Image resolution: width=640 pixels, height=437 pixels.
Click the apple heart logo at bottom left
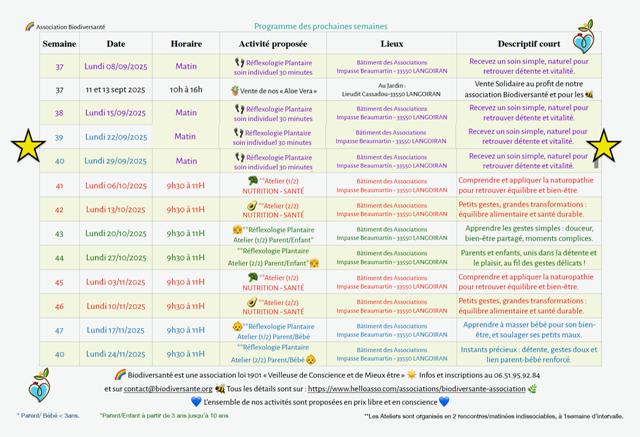pyautogui.click(x=37, y=387)
